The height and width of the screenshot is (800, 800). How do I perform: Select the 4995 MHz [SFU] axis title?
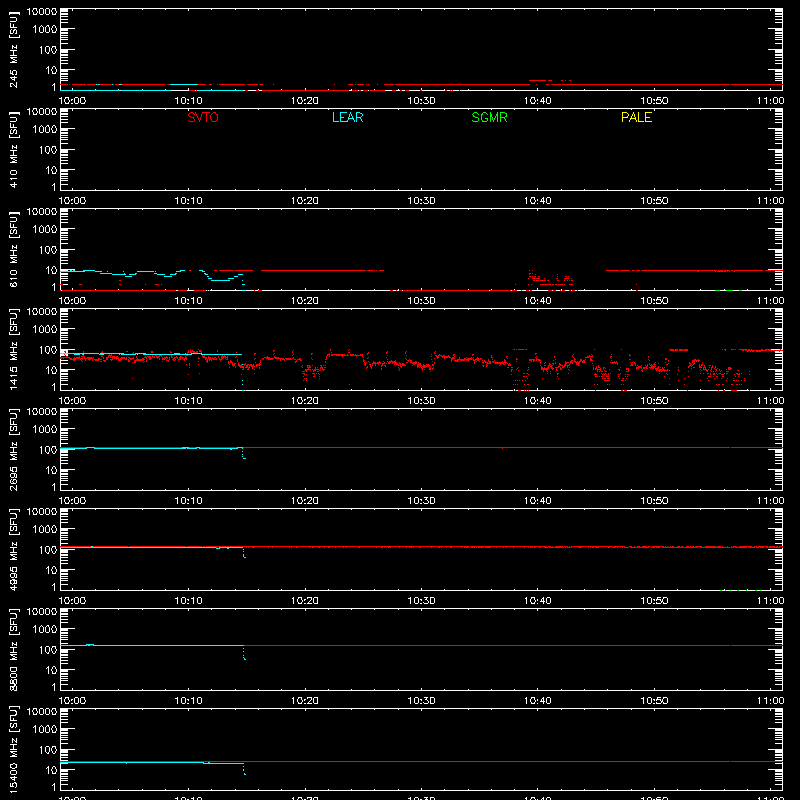click(x=13, y=549)
